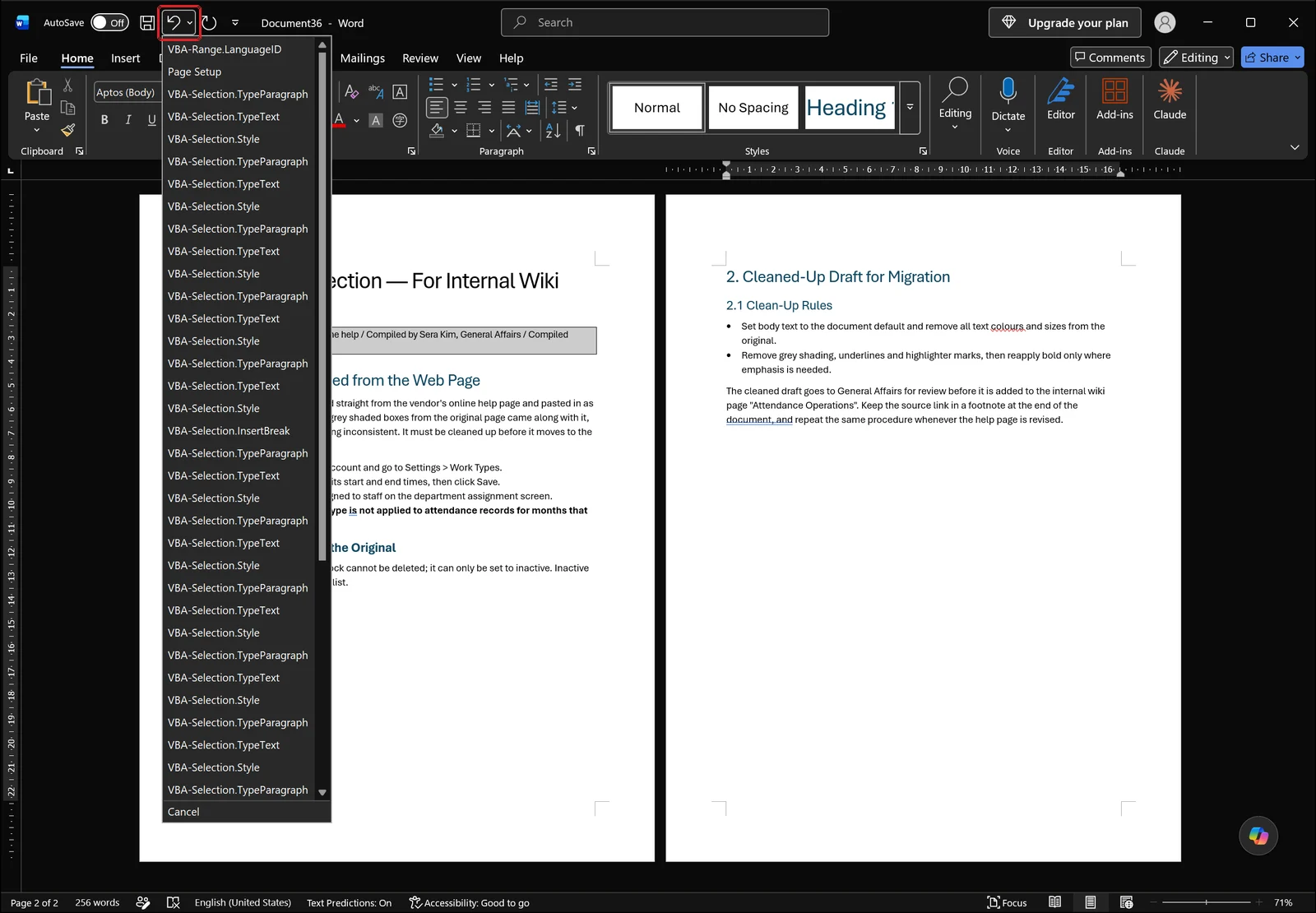Open Paragraph settings dialog launcher
This screenshot has width=1316, height=913.
point(591,151)
